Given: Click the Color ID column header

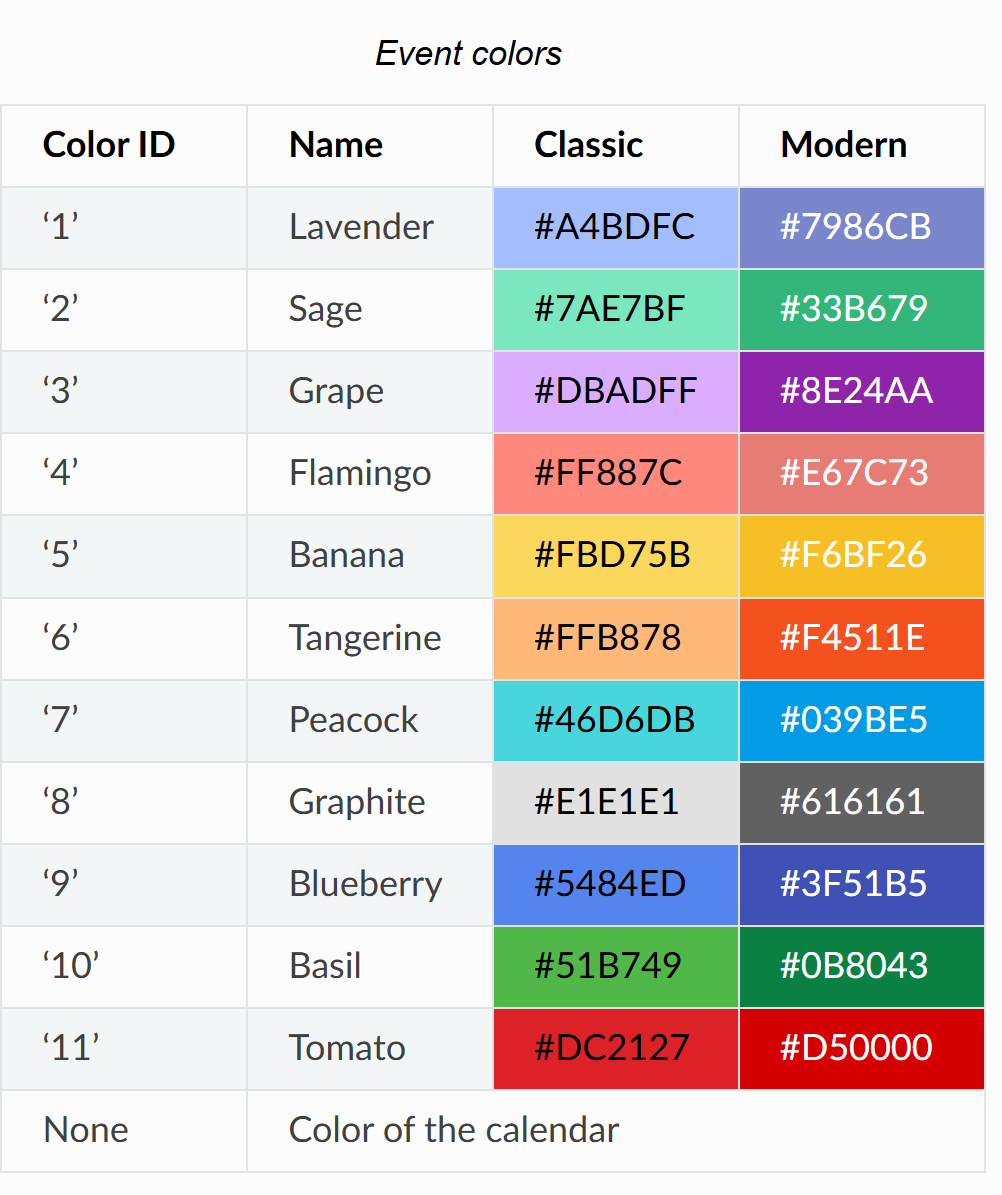Looking at the screenshot, I should (x=109, y=145).
